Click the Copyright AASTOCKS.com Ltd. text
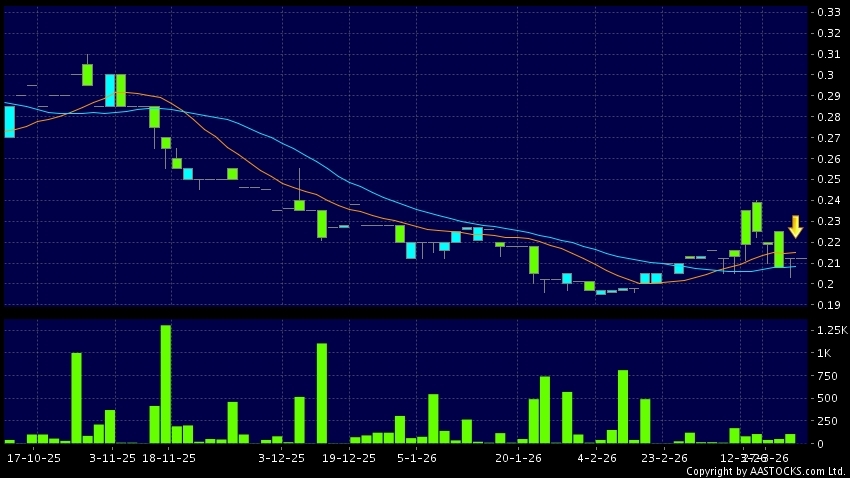The width and height of the screenshot is (850, 478). pos(766,471)
